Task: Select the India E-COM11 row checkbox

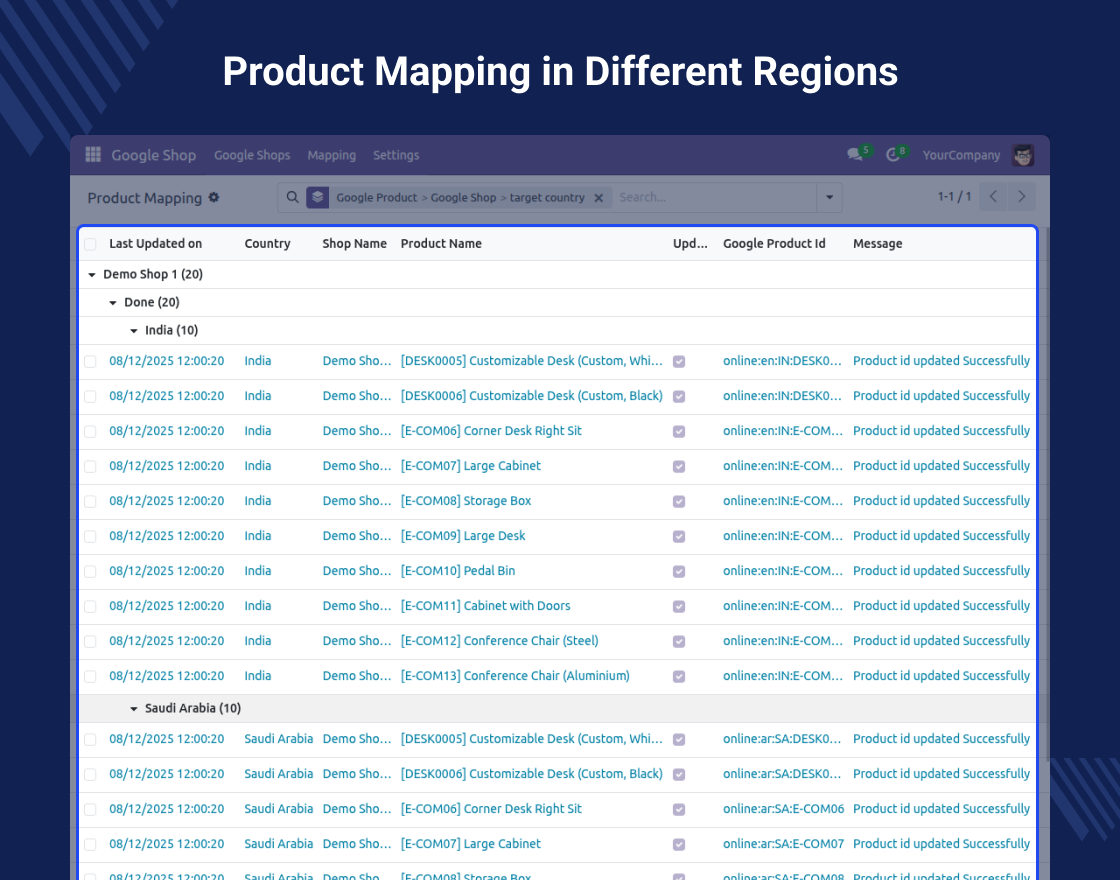Action: [x=90, y=606]
